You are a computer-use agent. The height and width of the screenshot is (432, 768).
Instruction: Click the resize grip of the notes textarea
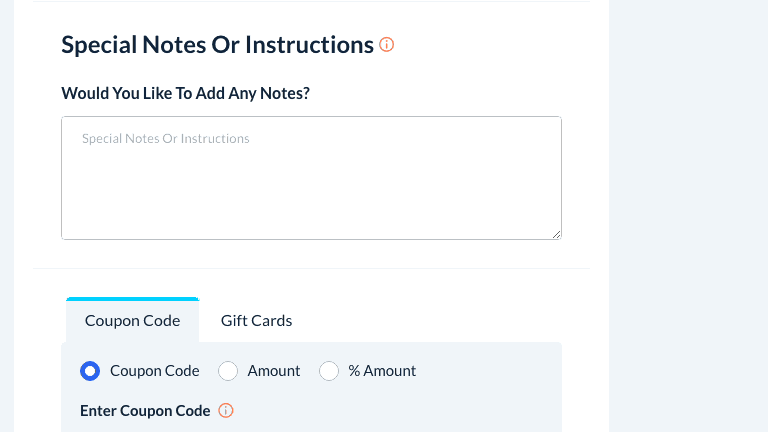555,233
